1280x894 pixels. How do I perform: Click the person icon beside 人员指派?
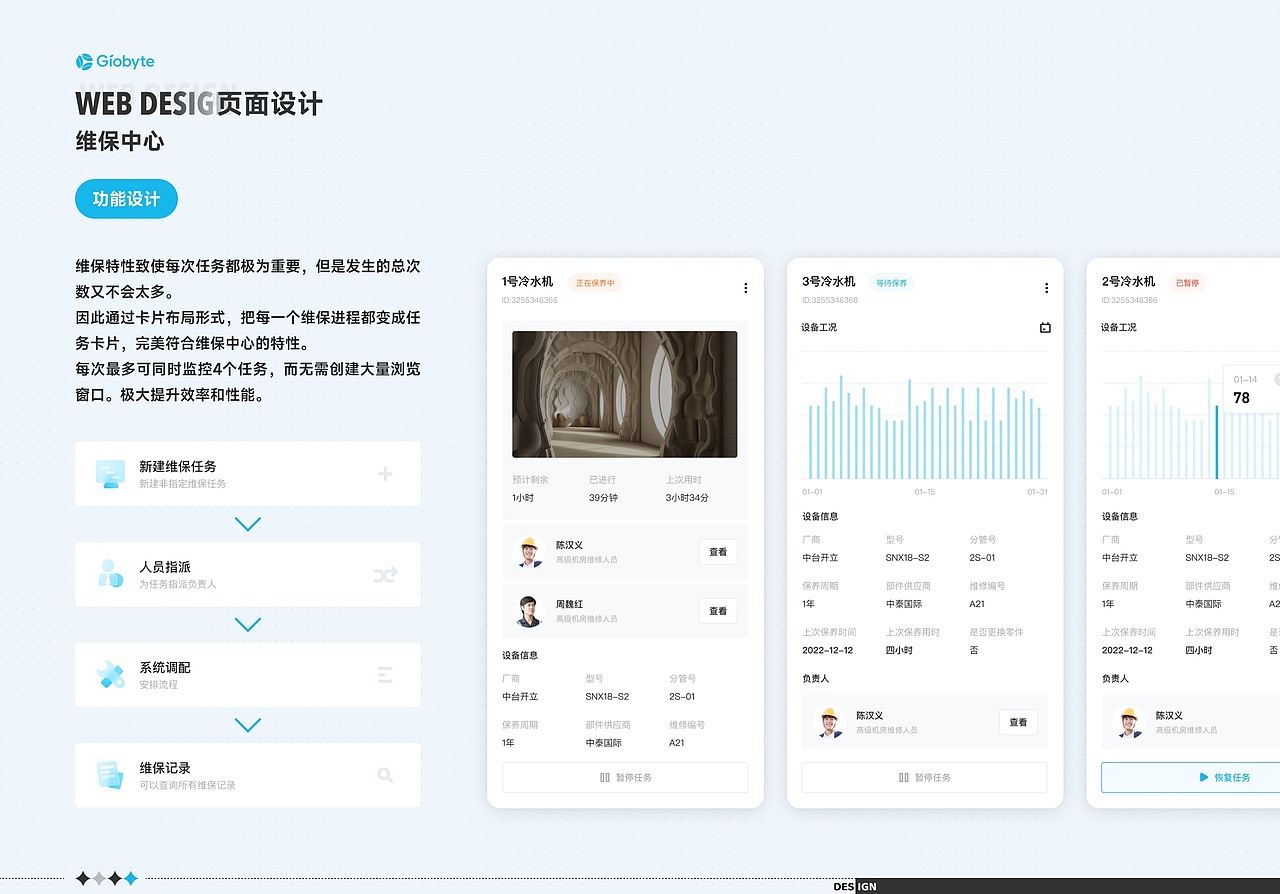(110, 574)
